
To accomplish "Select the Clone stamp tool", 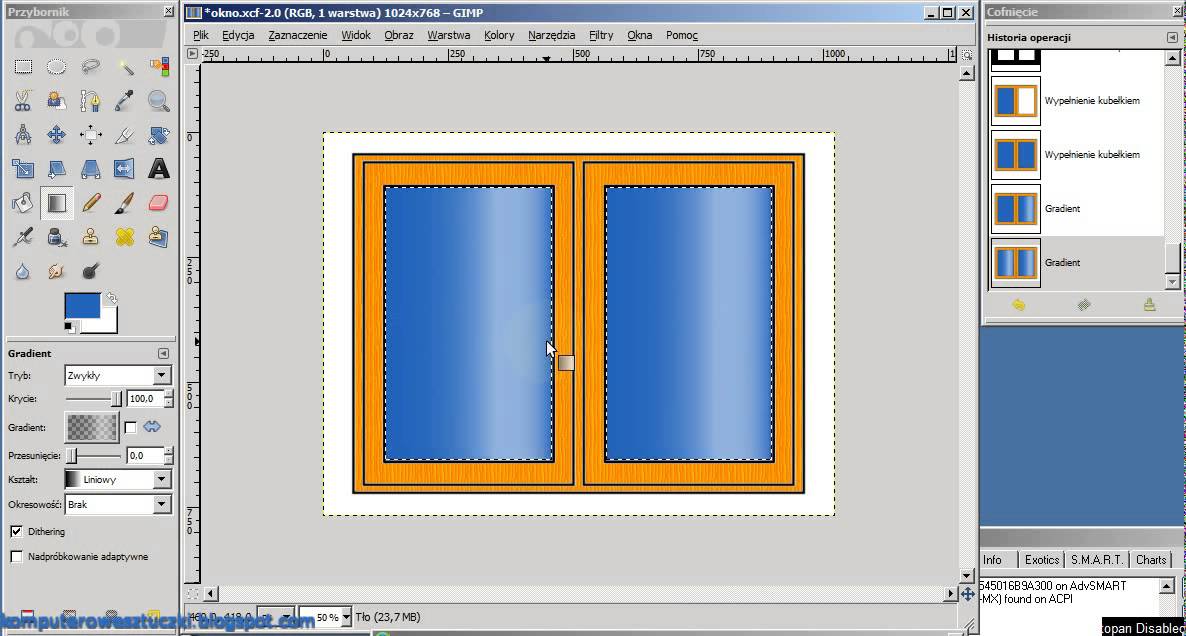I will pos(91,237).
